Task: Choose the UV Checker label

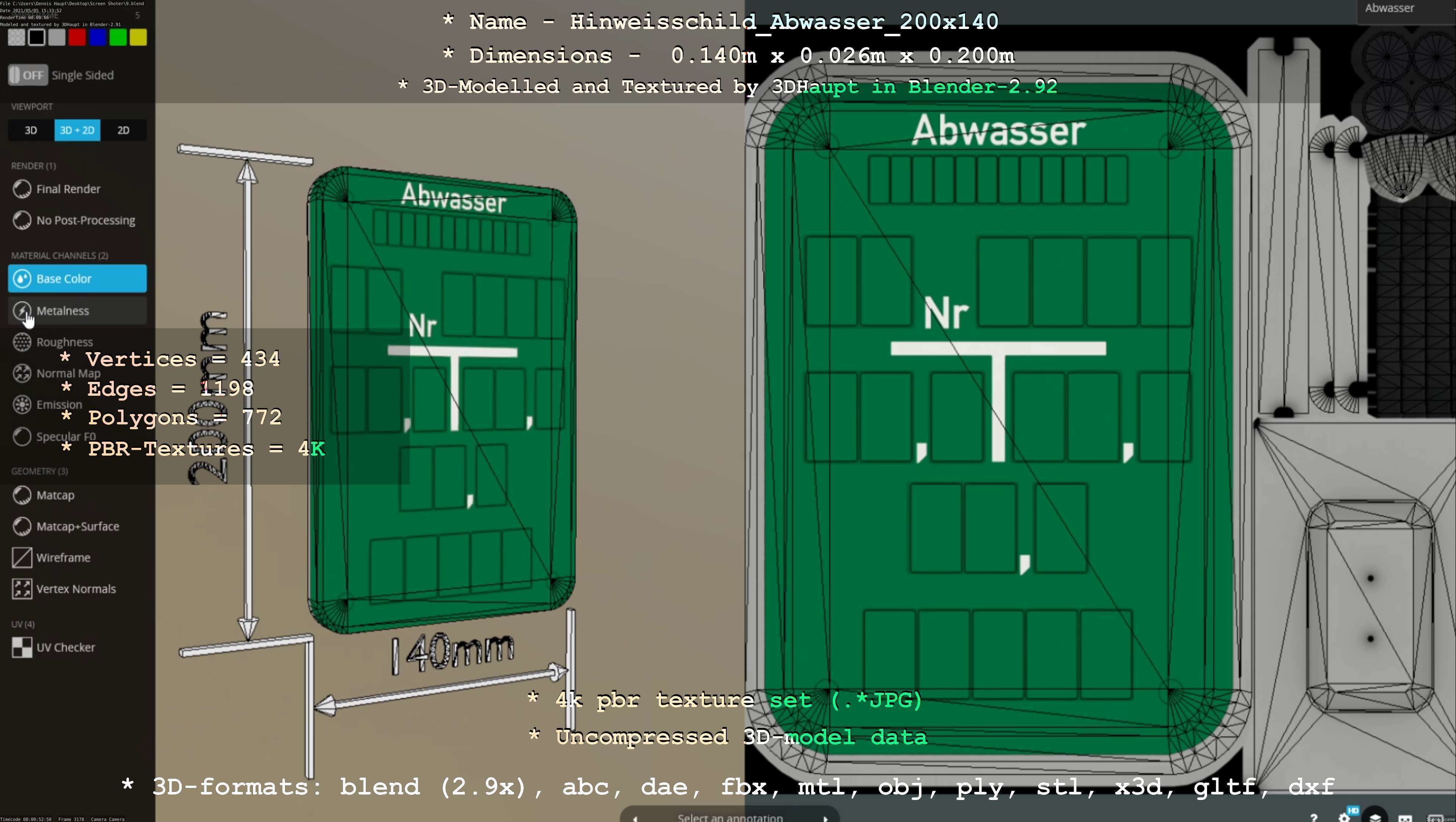Action: [66, 648]
